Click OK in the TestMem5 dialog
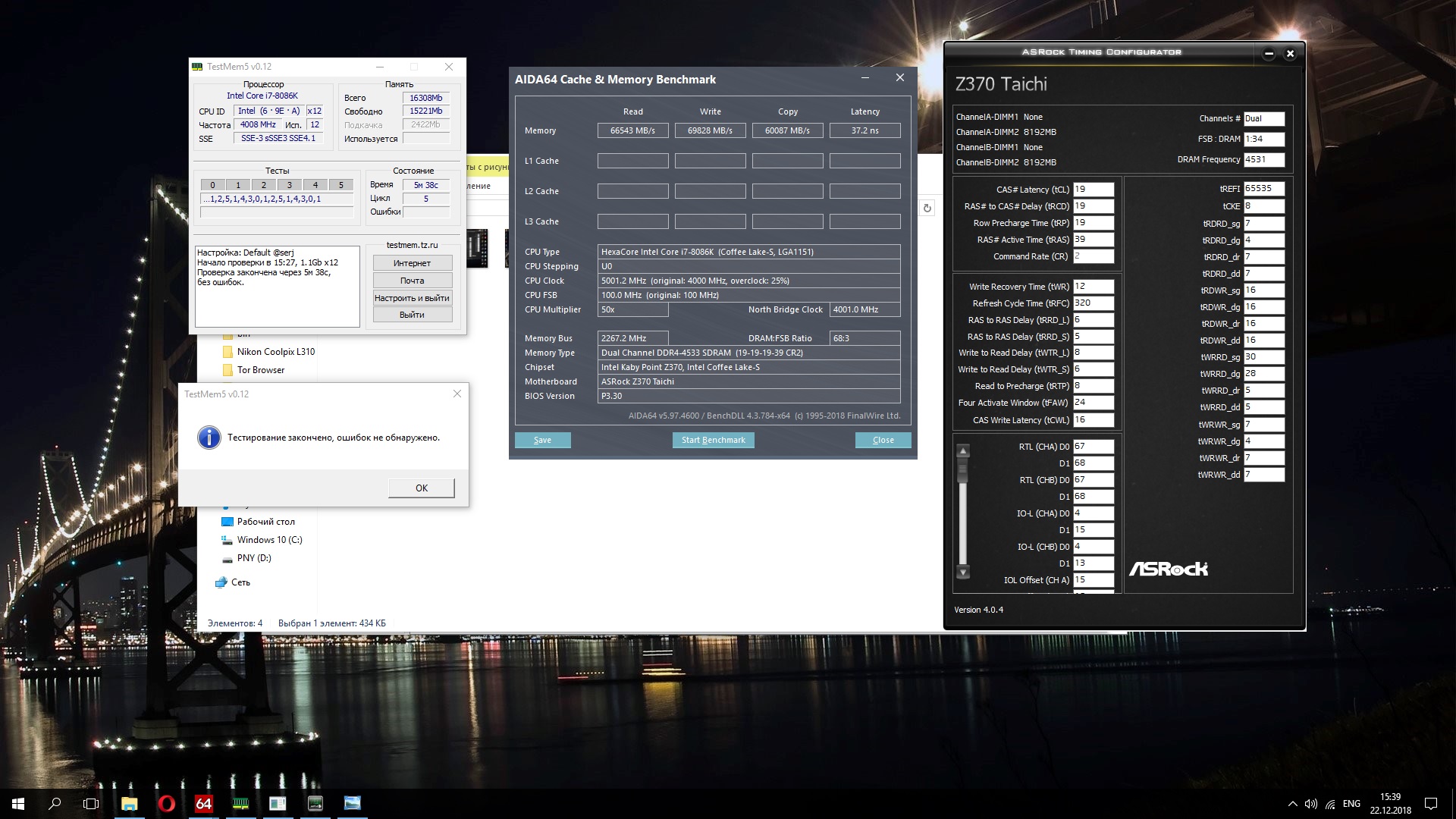 tap(421, 488)
